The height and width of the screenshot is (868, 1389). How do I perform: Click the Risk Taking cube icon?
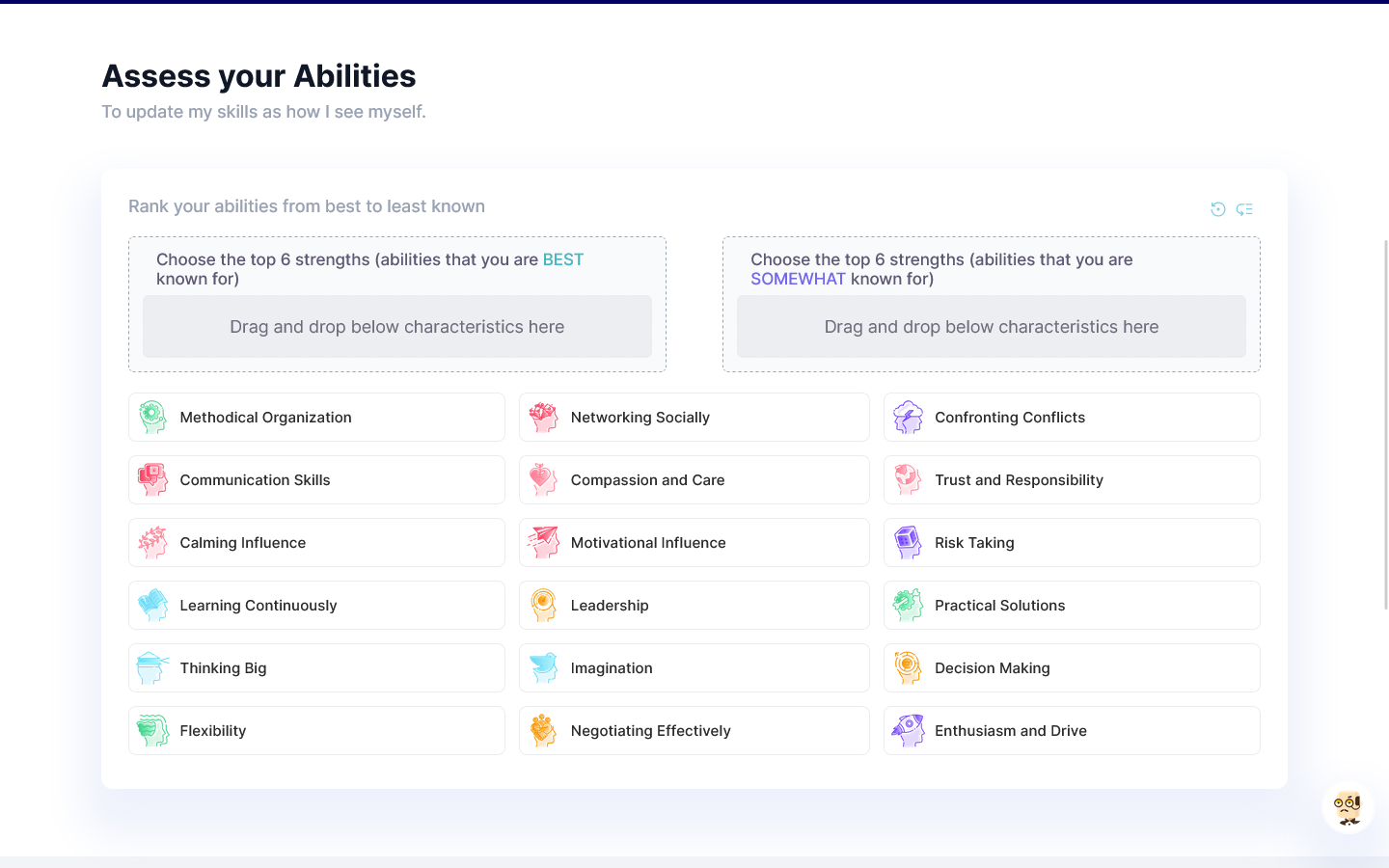(908, 543)
